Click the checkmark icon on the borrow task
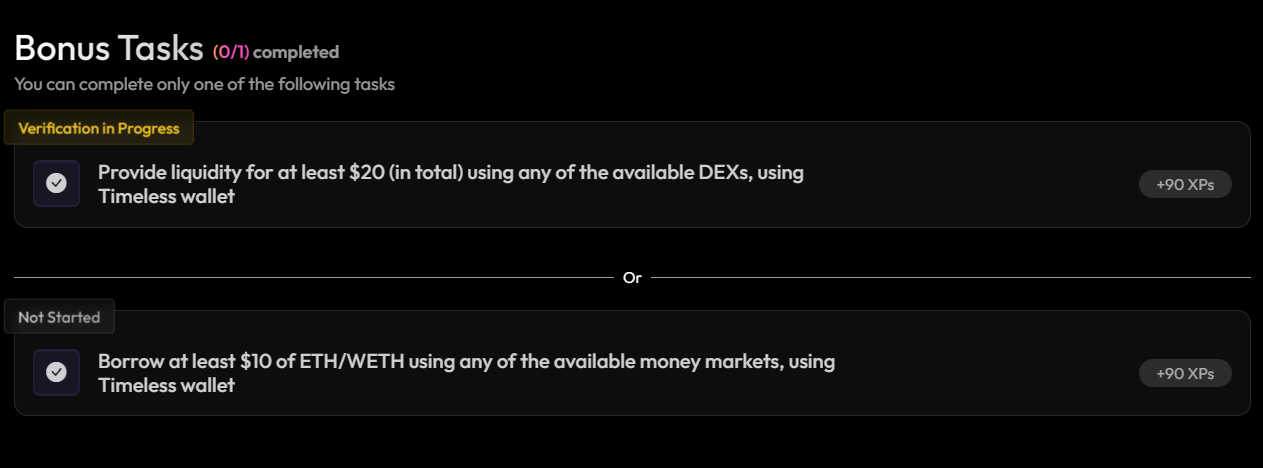Screen dimensions: 1263x468 pyautogui.click(x=57, y=372)
